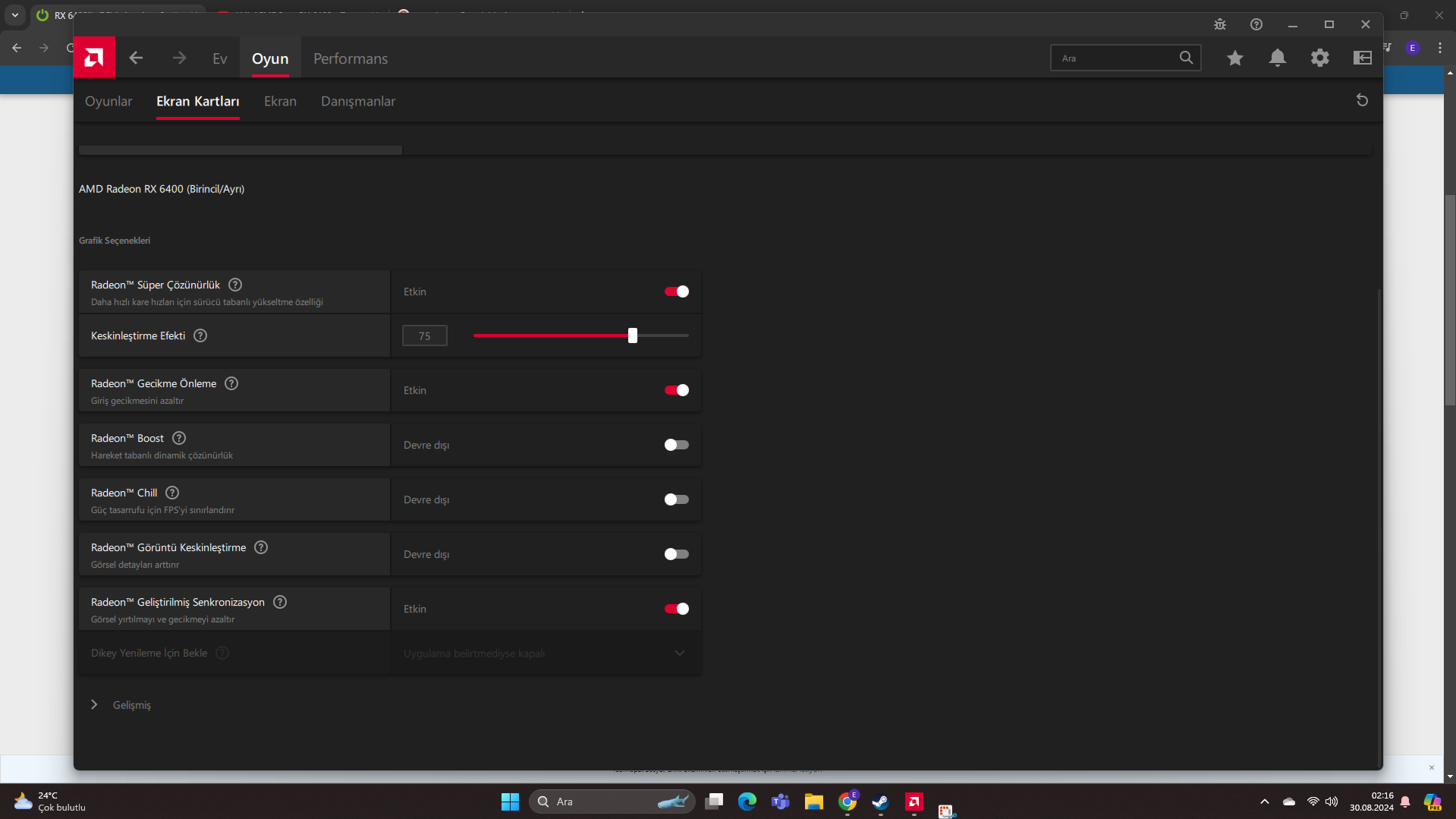This screenshot has height=819, width=1456.
Task: Enable Radeon Chill toggle
Action: coord(677,499)
